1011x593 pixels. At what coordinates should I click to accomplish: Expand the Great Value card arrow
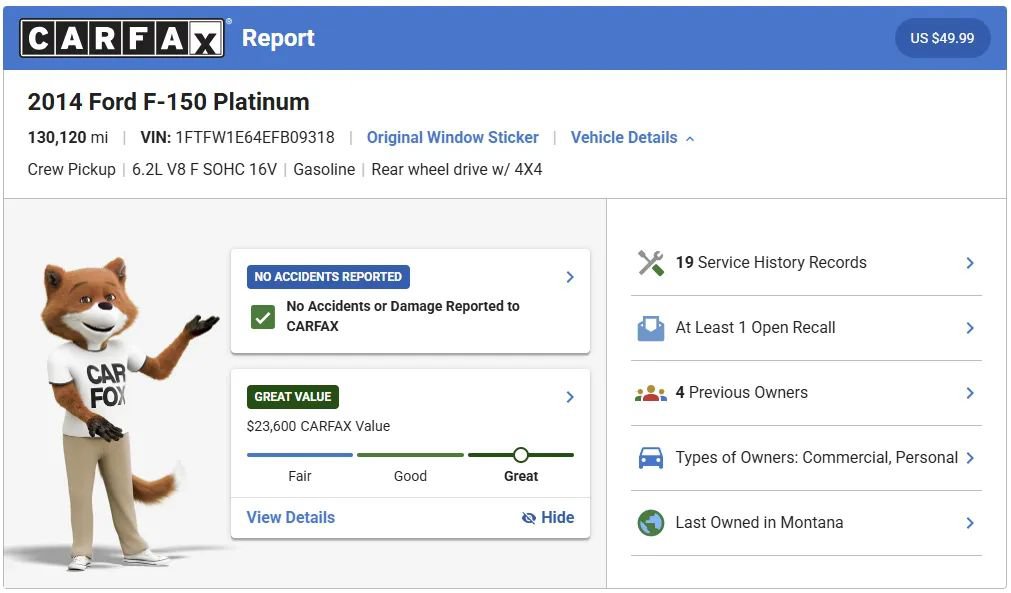pyautogui.click(x=570, y=397)
